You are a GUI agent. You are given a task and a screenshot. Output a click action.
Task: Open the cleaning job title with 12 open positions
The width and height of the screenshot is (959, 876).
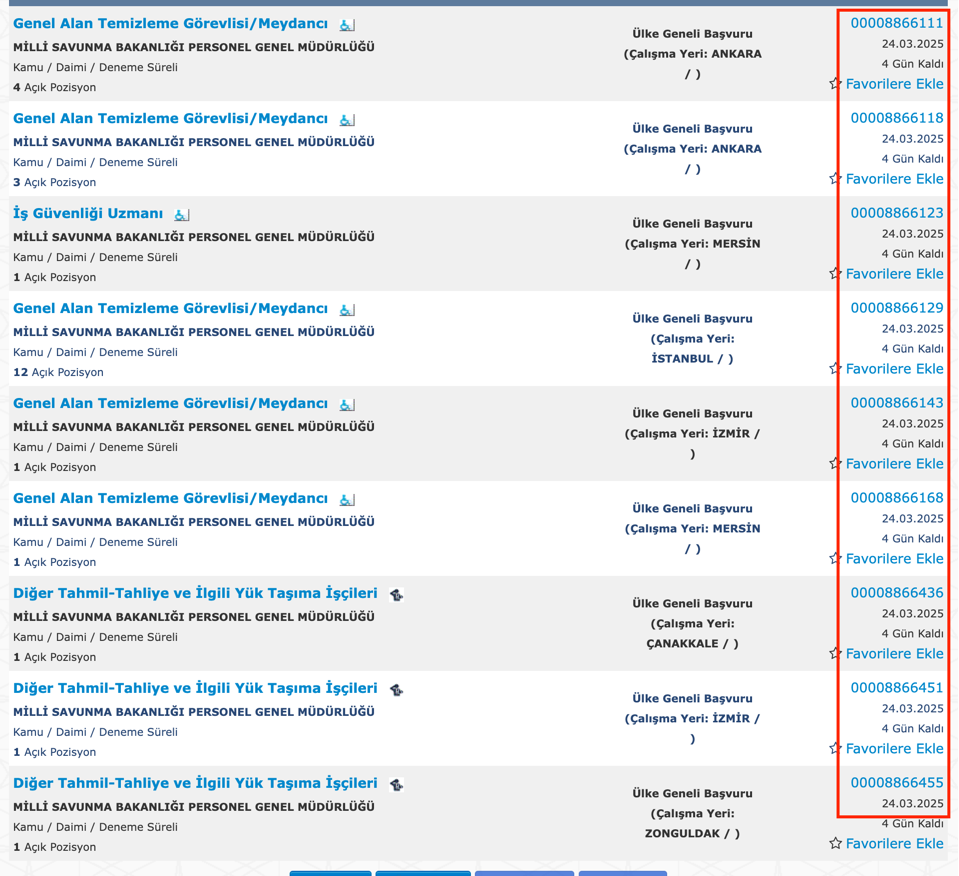coord(170,309)
